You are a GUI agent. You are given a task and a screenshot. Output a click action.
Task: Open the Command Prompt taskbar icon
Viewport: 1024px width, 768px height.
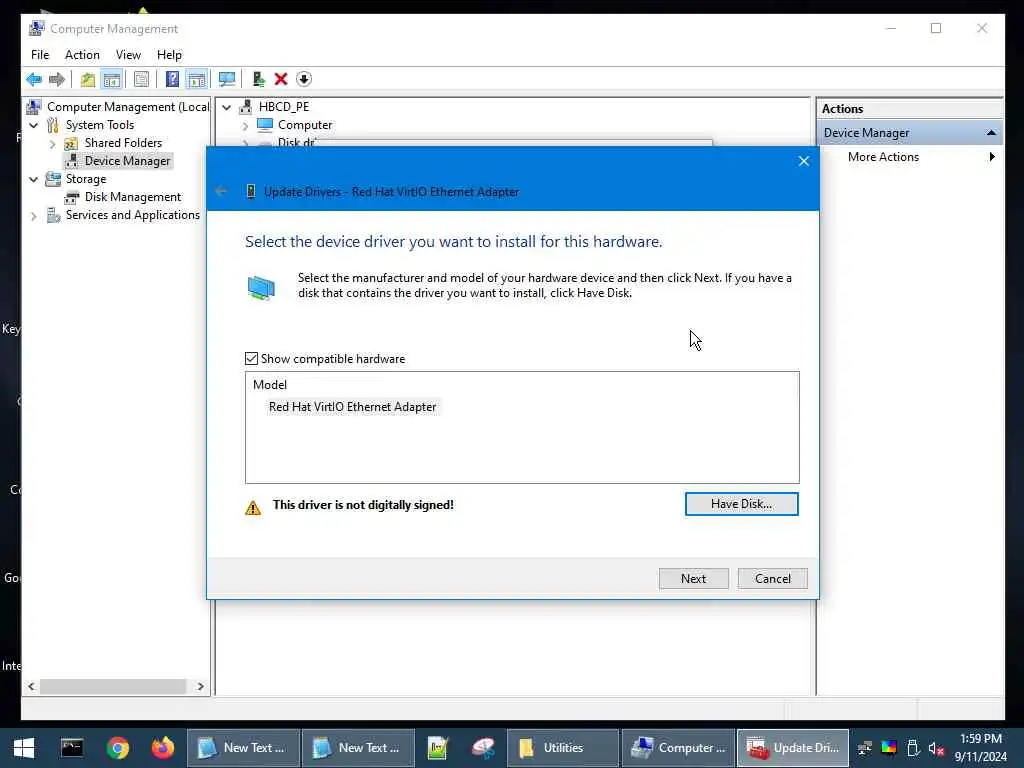(72, 748)
